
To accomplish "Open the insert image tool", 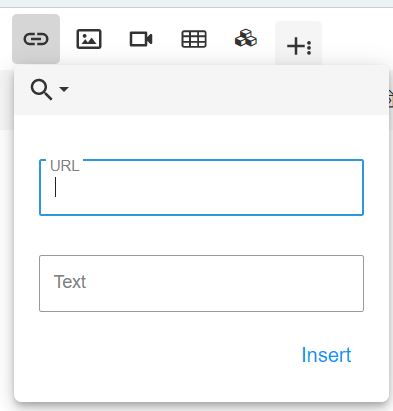I will coord(89,39).
